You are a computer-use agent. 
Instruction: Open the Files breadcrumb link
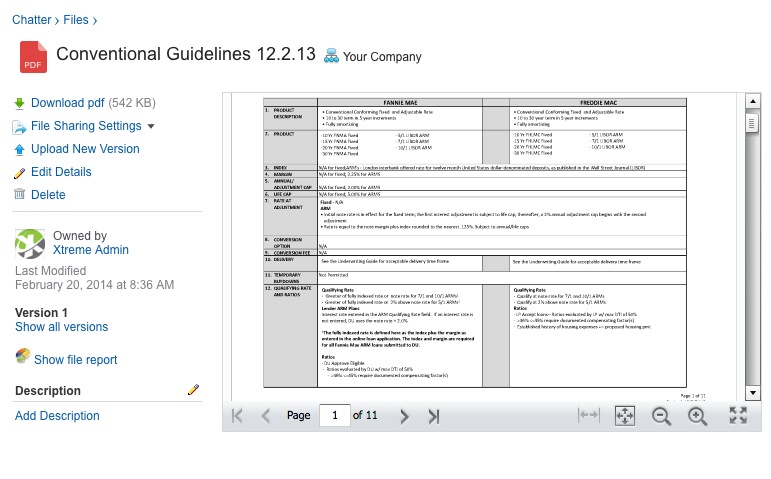[76, 20]
